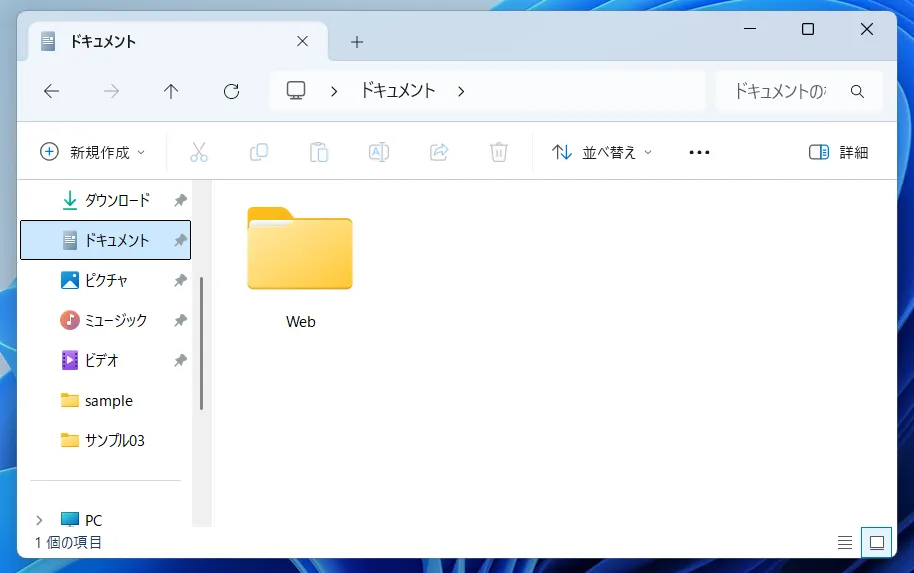Open the 新規作成 dropdown
Image resolution: width=914 pixels, height=573 pixels.
[92, 152]
